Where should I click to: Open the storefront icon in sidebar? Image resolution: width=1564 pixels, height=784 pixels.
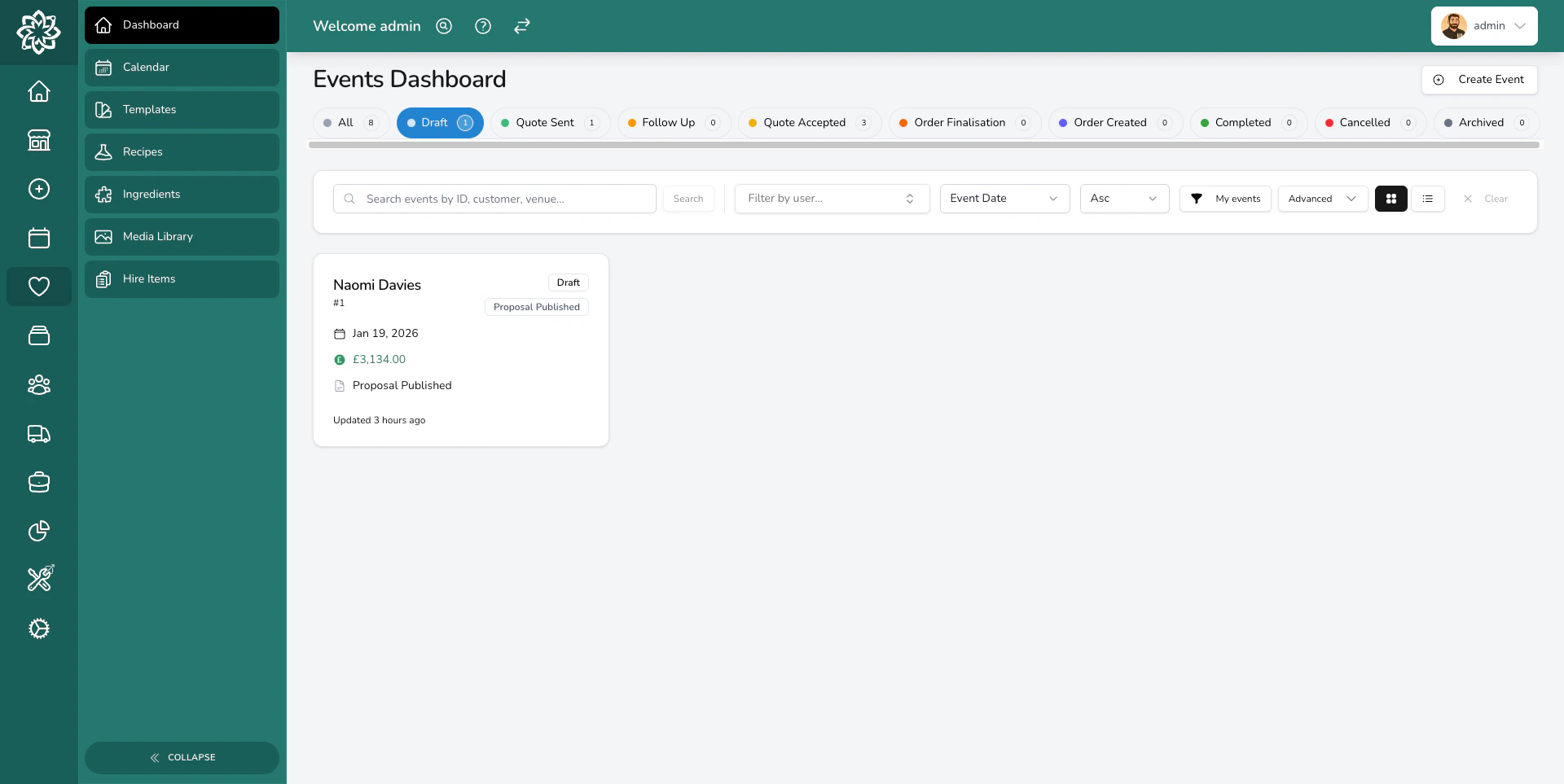(x=38, y=140)
